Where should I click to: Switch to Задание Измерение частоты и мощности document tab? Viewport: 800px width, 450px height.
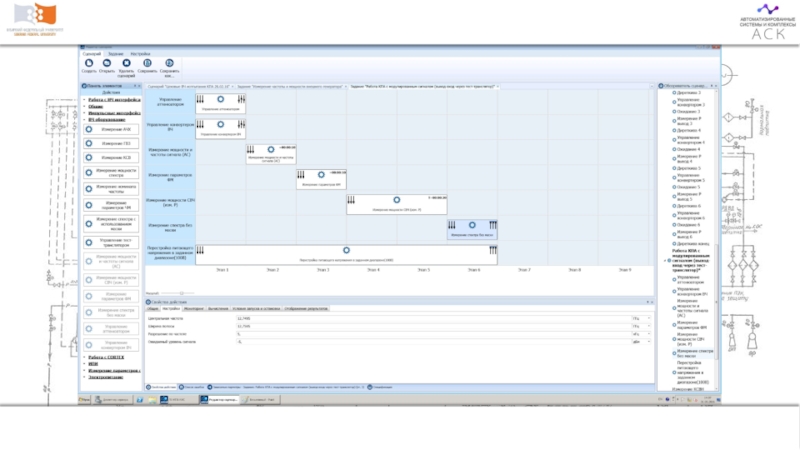pos(290,87)
